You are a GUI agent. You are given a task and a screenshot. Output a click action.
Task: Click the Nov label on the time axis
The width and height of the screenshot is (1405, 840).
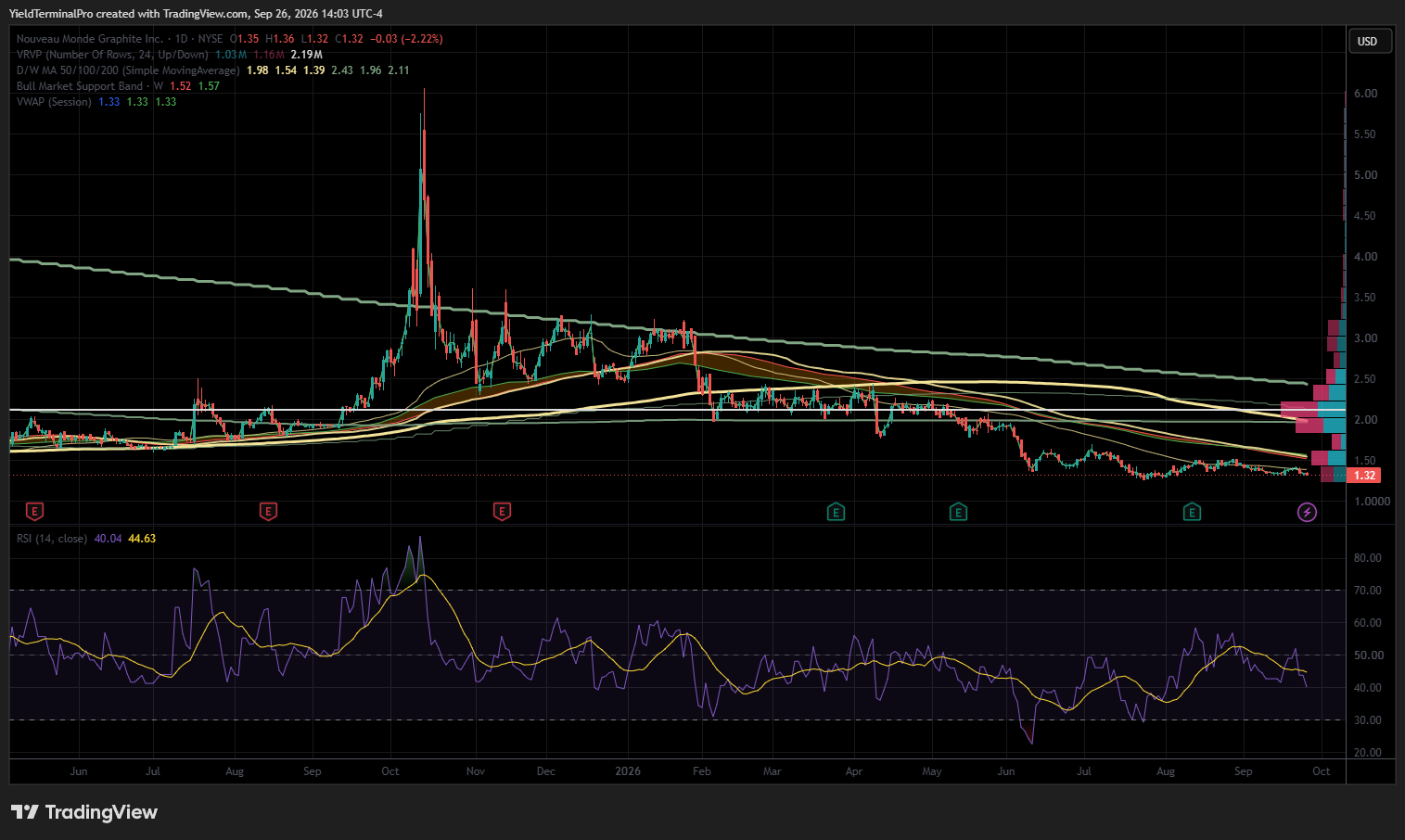476,771
